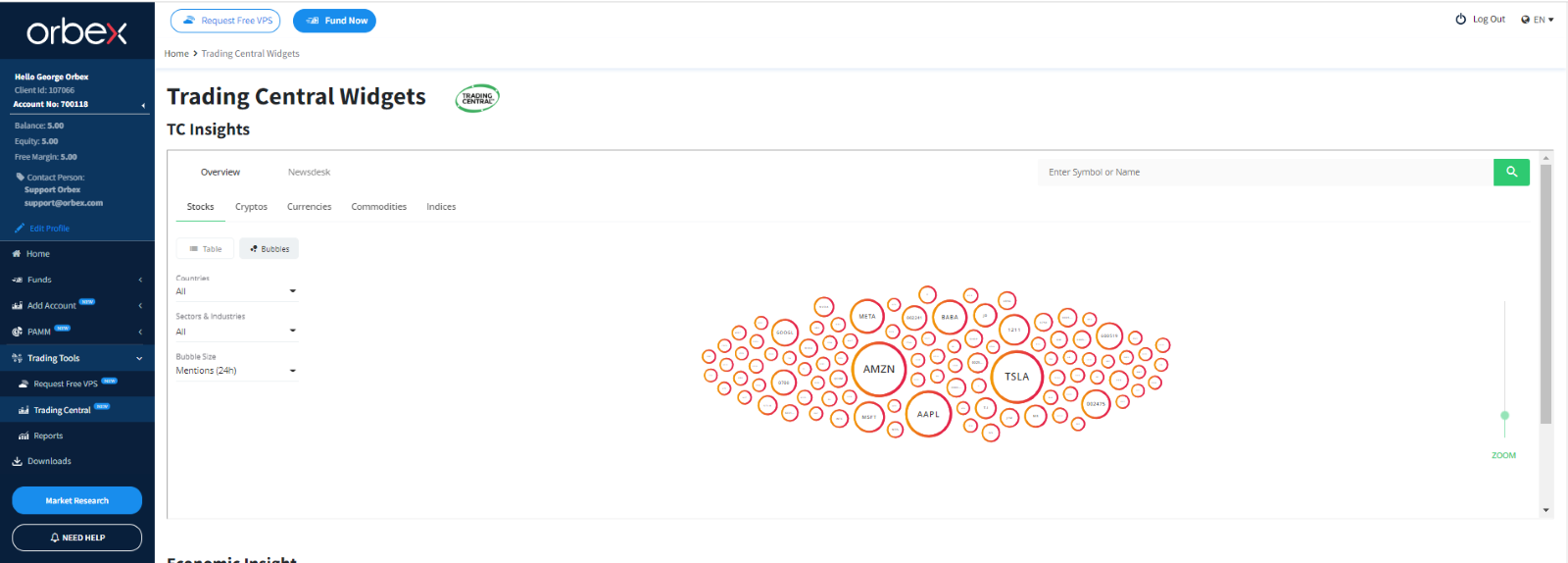The image size is (1568, 563).
Task: Switch to the Bubbles view
Action: (269, 249)
